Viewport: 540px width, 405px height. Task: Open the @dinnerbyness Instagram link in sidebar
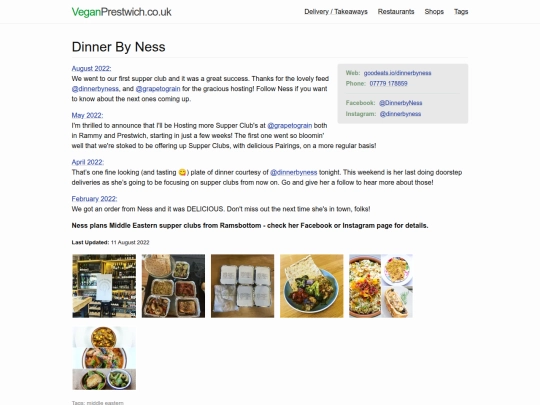click(400, 114)
